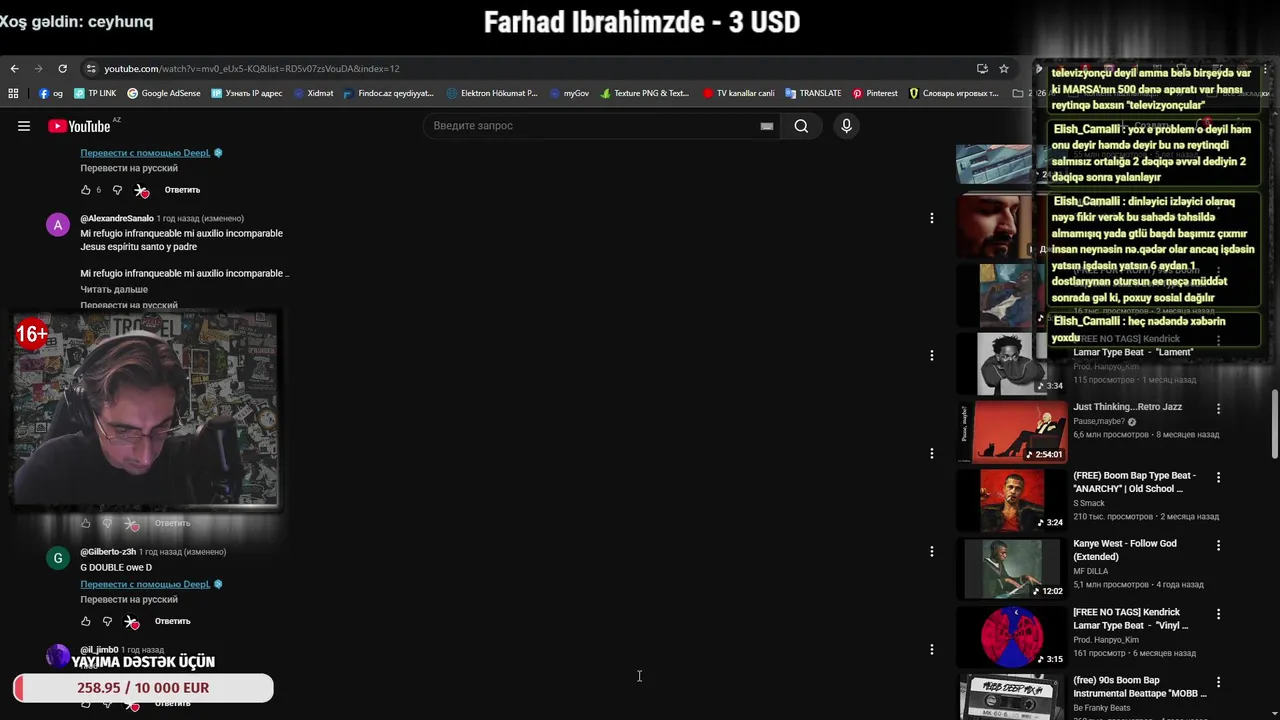Reply (Ответить) to the comment with 6 likes
Screen dimensions: 1280x720
(x=182, y=190)
